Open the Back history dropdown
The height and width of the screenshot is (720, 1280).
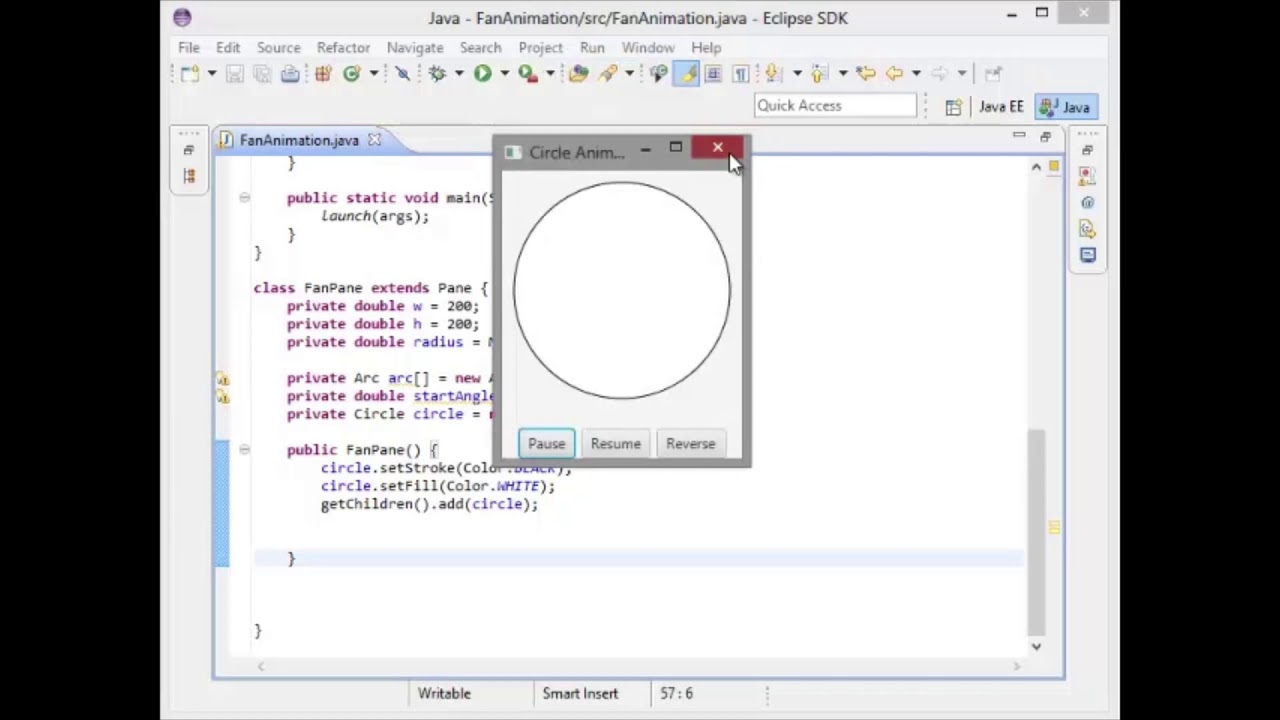[x=915, y=73]
